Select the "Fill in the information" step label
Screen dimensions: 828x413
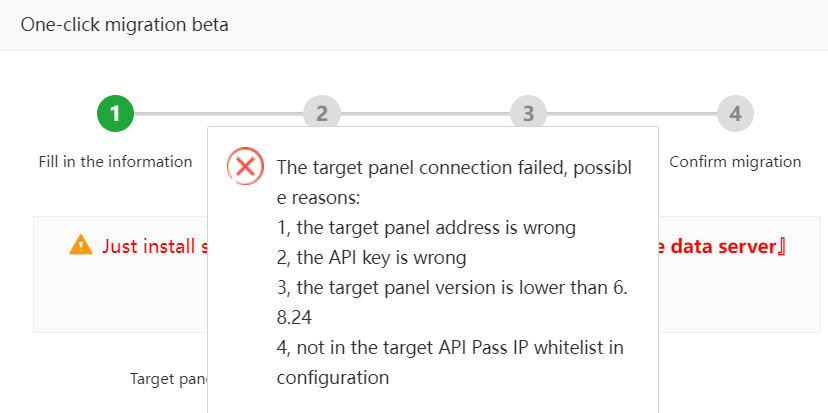tap(115, 162)
